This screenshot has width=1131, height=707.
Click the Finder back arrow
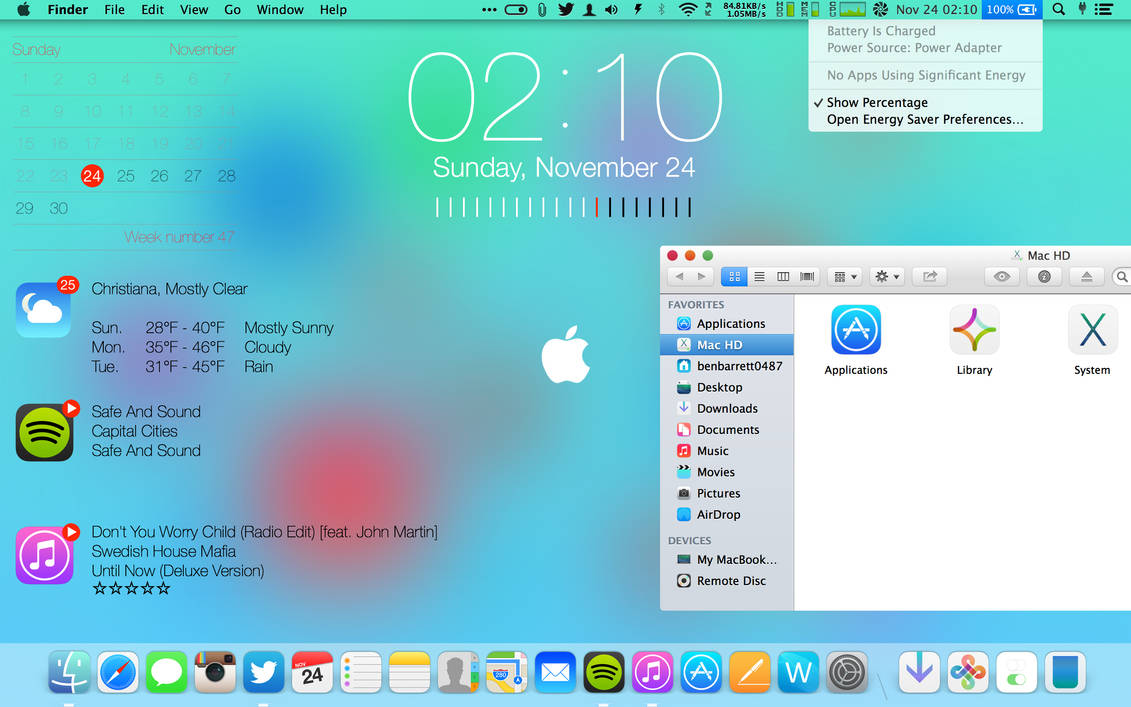679,276
